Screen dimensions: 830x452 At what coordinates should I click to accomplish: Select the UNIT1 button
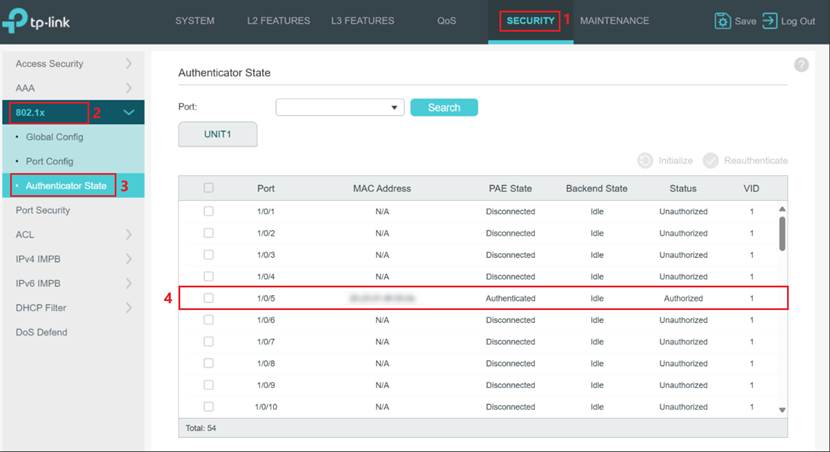pos(217,134)
